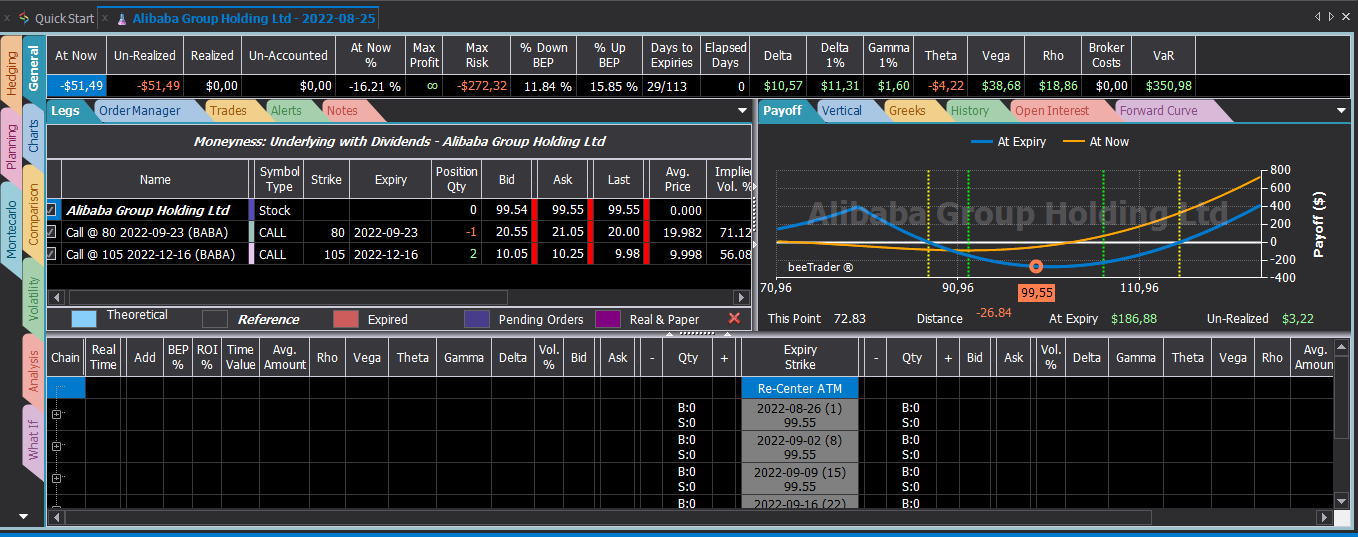Image resolution: width=1358 pixels, height=537 pixels.
Task: Toggle checkbox for Call @ 105 2022-12-16 leg
Action: [x=52, y=254]
